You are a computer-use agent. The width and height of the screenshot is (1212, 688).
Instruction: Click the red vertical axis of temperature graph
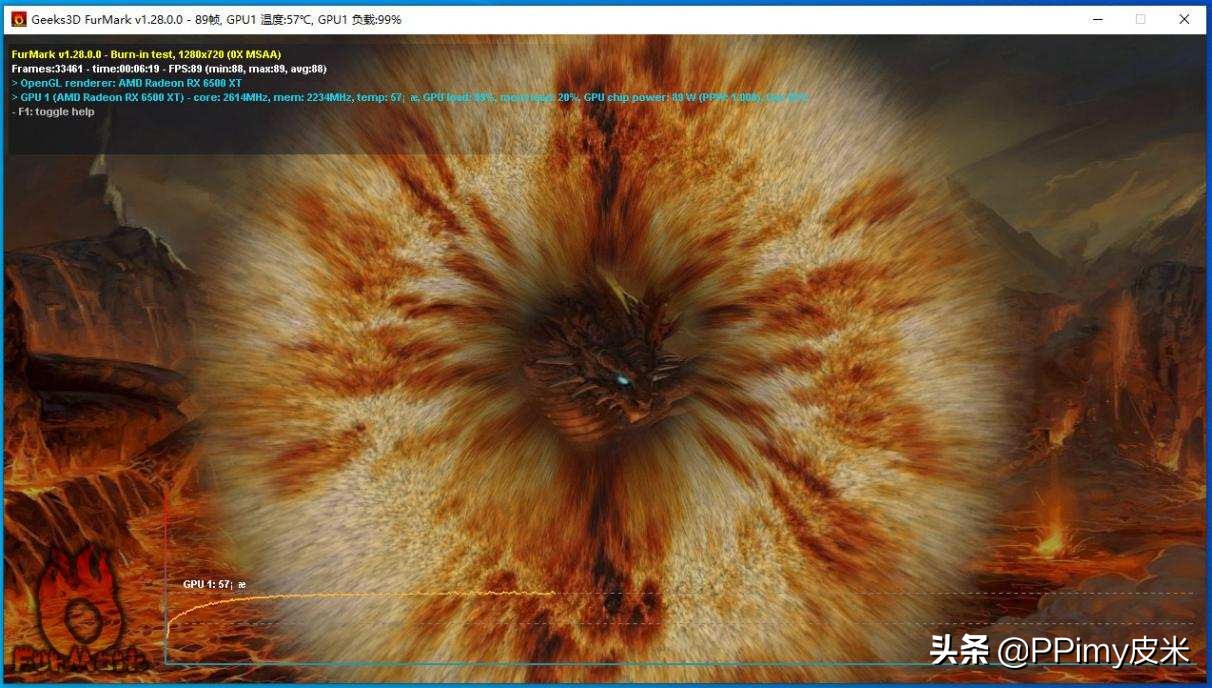[165, 560]
